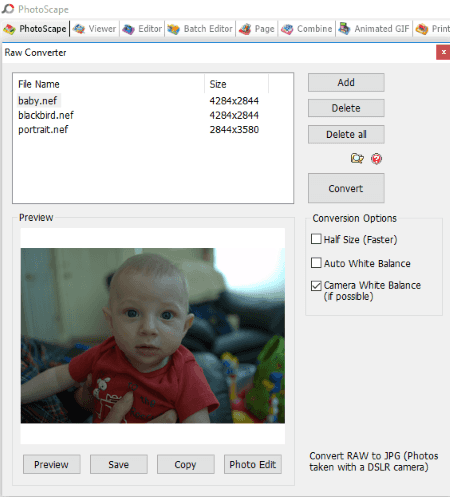
Task: Click size 4284x2844 in the baby.nef row
Action: pos(234,101)
